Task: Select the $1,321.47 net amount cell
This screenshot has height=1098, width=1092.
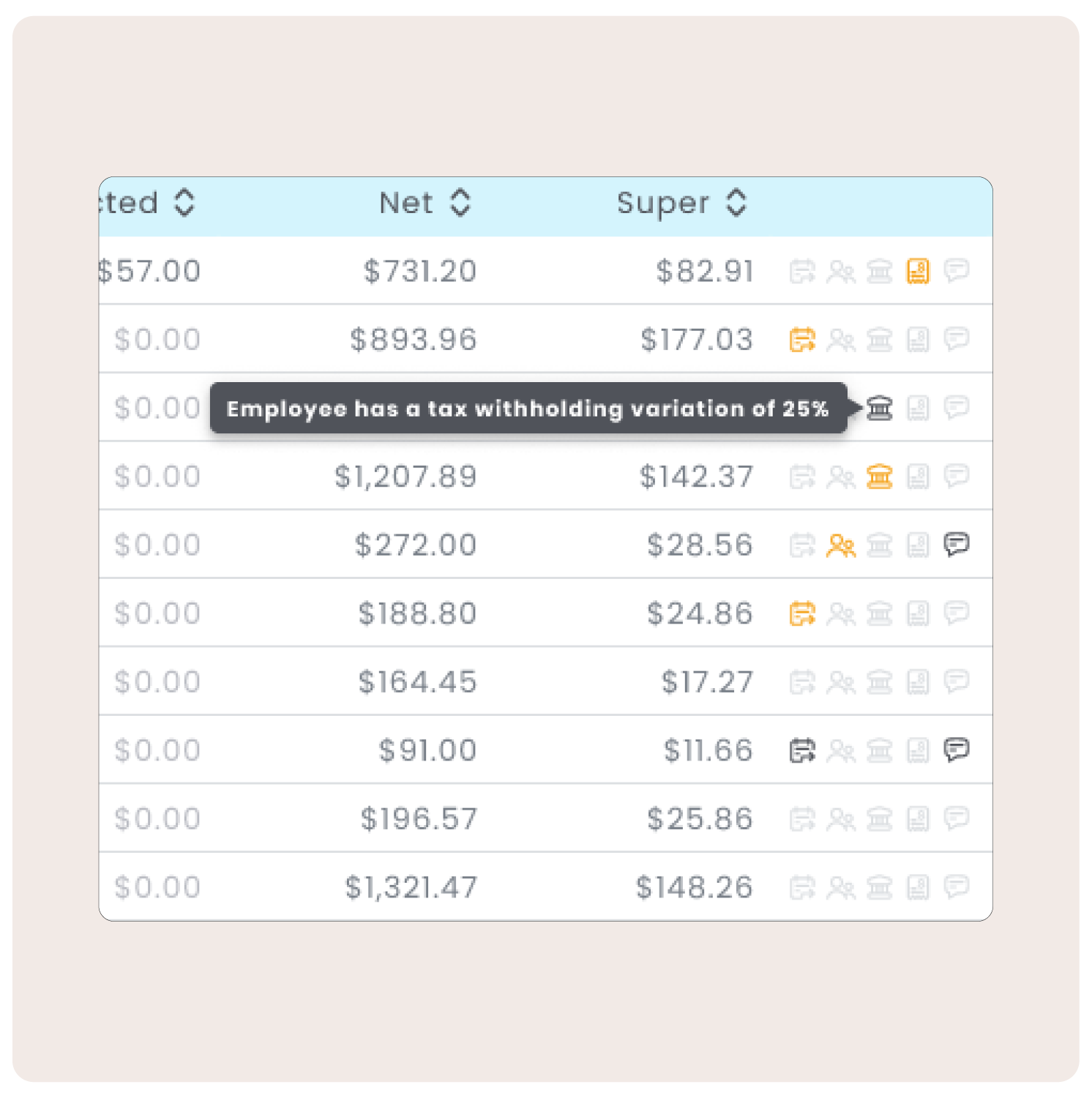Action: point(411,887)
